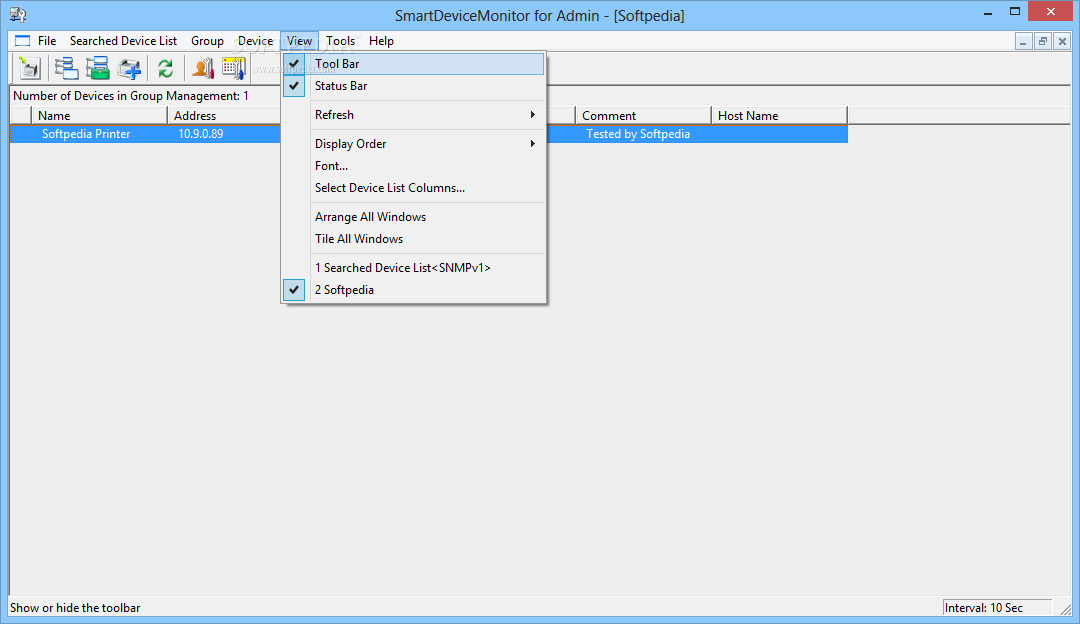Click the add printer icon with plus
The width and height of the screenshot is (1080, 624).
[x=129, y=68]
